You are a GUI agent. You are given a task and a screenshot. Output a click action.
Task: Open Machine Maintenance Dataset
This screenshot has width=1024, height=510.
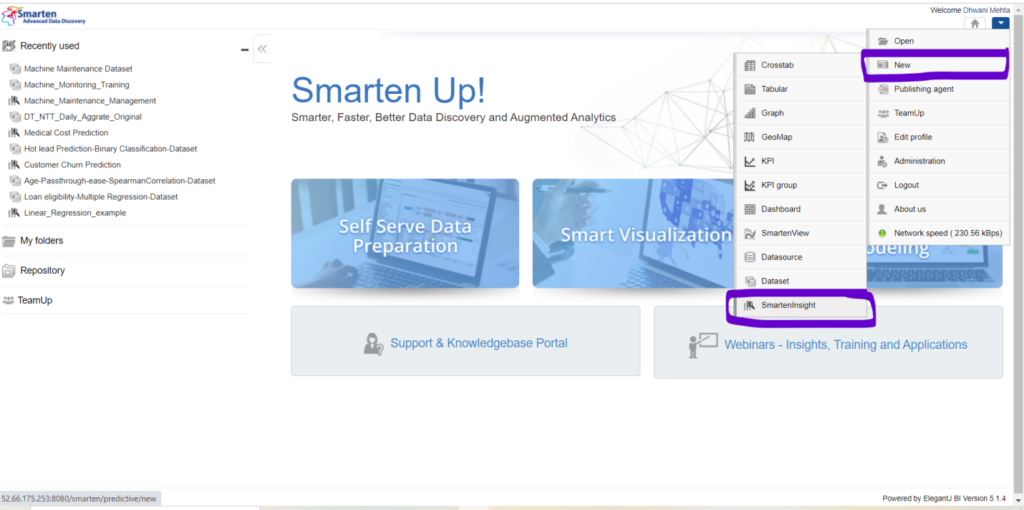pyautogui.click(x=78, y=69)
